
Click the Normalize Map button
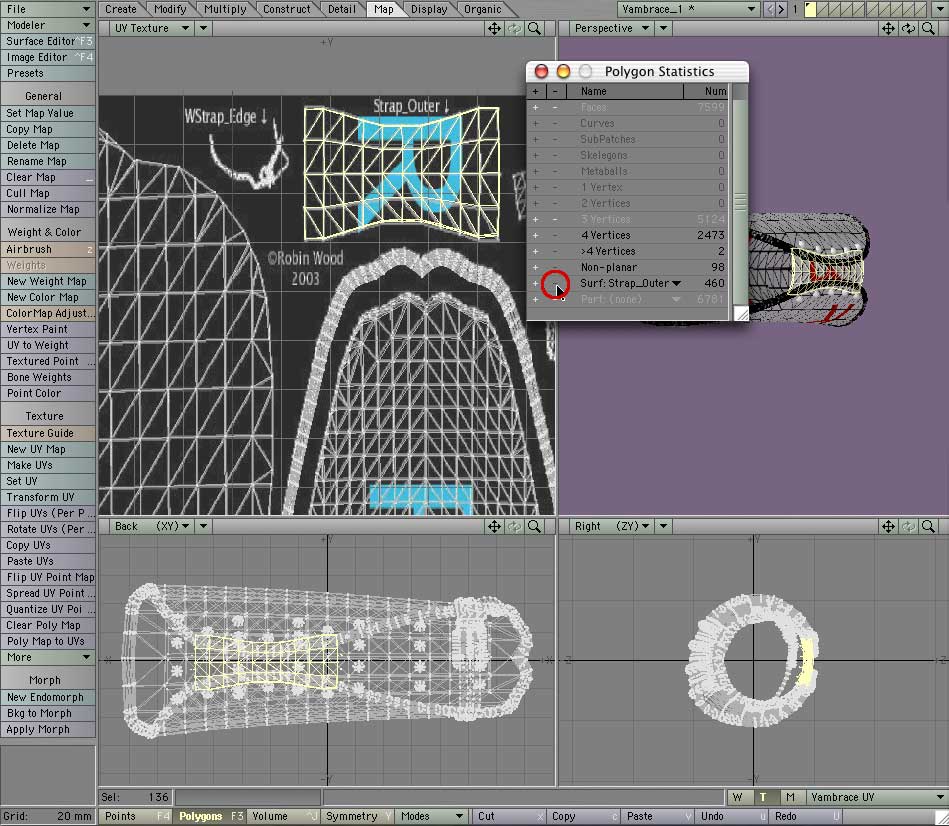click(x=48, y=209)
